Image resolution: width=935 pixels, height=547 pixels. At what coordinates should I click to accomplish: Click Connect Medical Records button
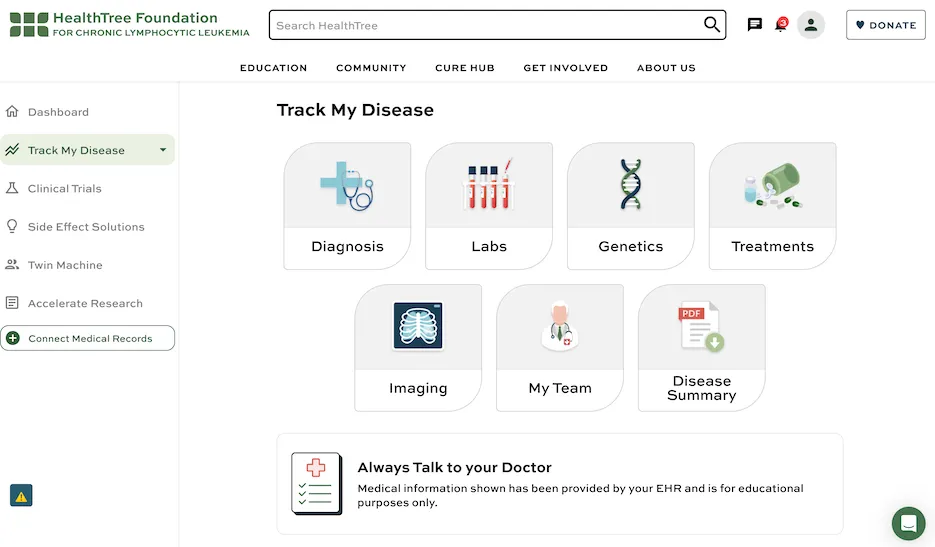click(88, 339)
